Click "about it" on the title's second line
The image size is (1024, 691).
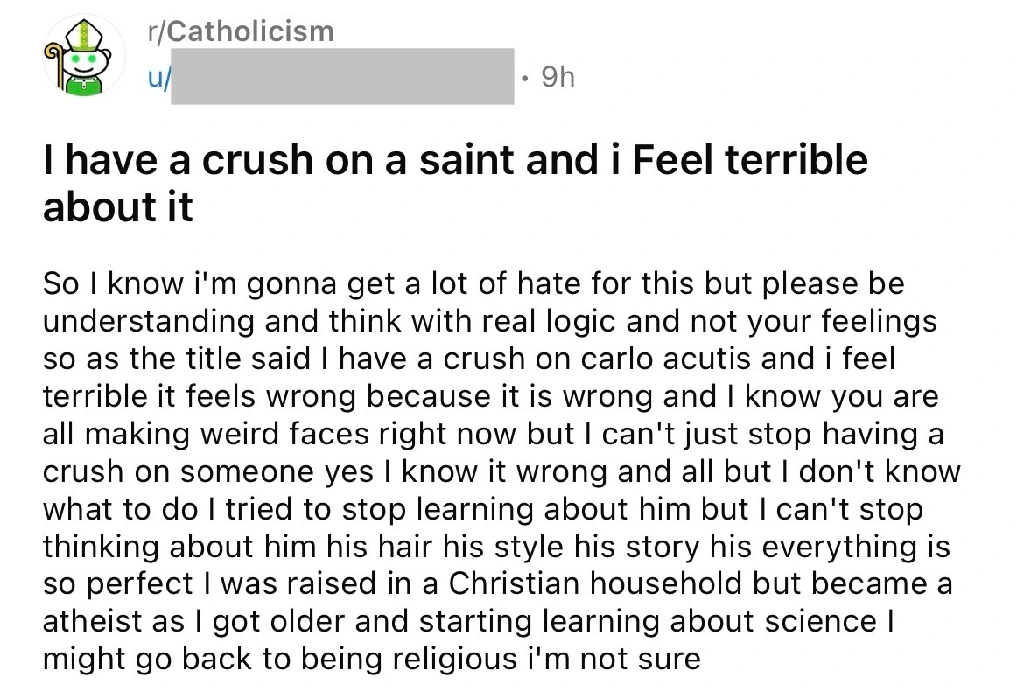(118, 208)
